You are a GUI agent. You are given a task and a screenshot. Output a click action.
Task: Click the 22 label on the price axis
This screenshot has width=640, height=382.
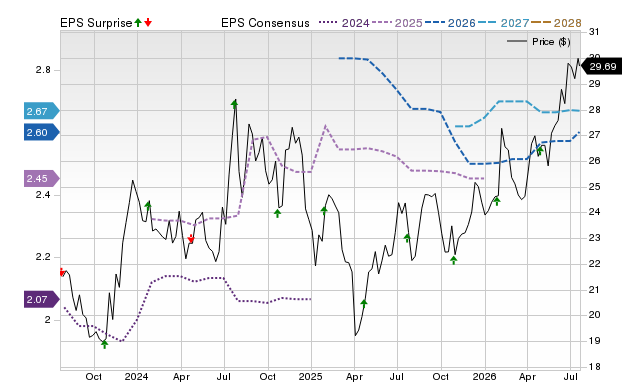(x=594, y=264)
